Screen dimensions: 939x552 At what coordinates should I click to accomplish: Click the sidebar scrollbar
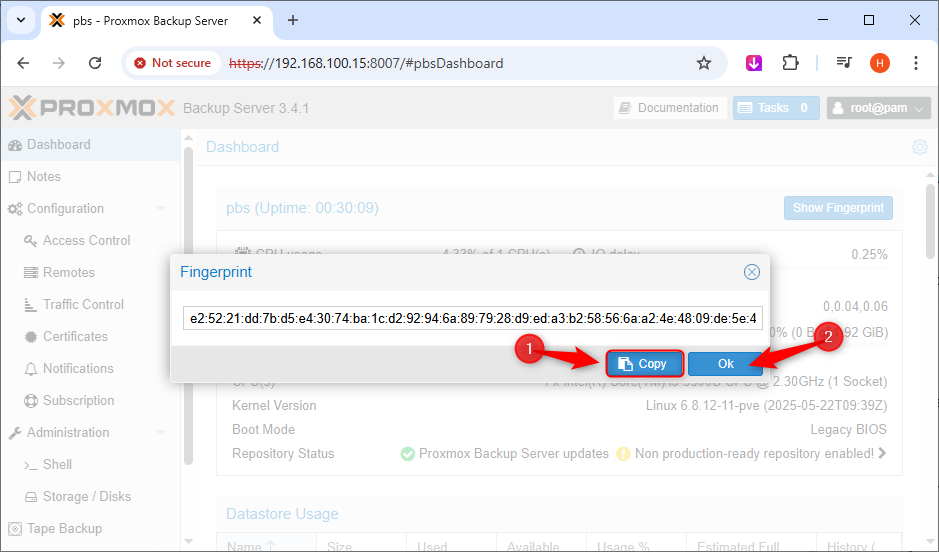click(x=189, y=305)
